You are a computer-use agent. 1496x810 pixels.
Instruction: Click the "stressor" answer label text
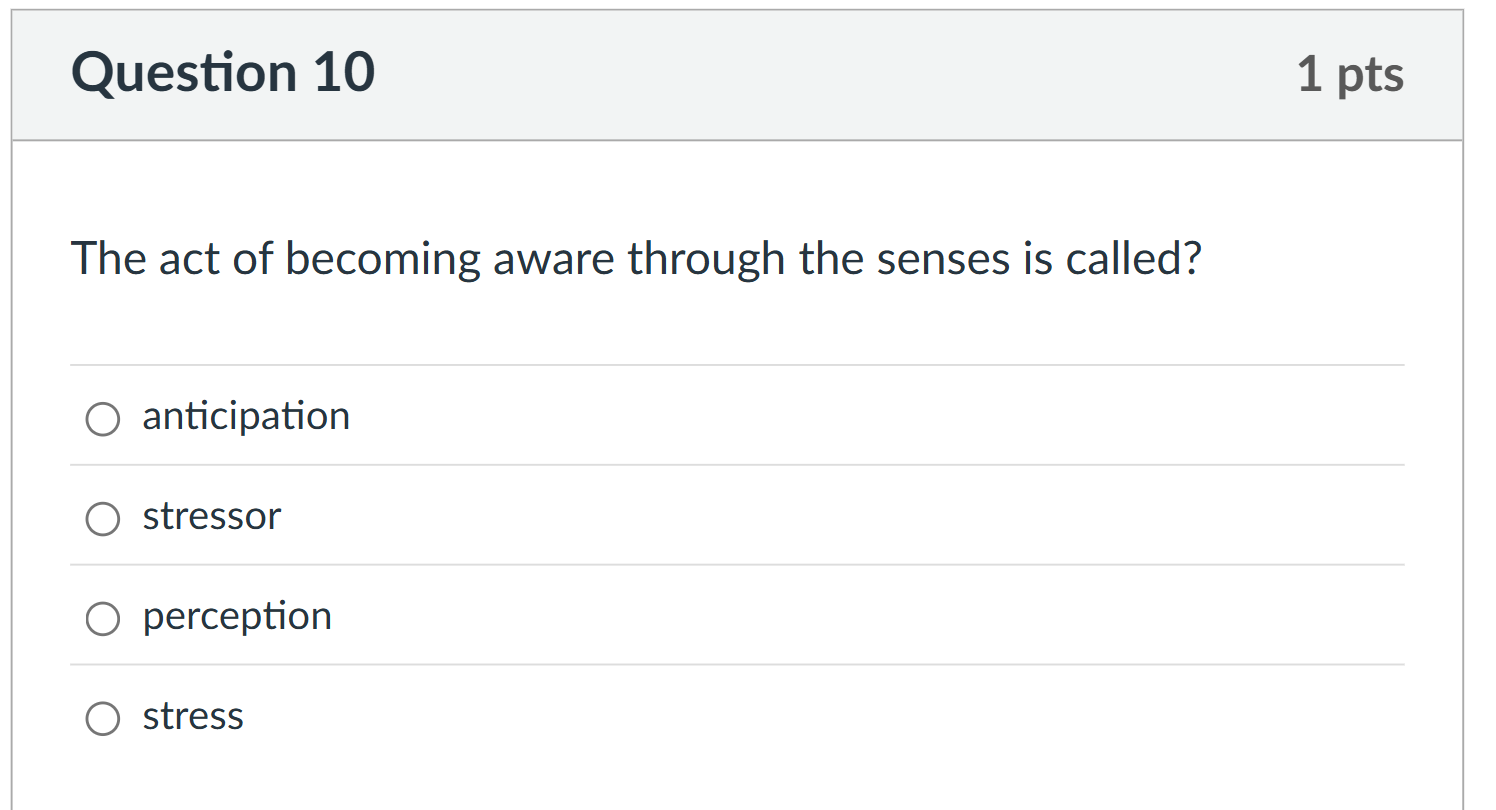pos(212,517)
